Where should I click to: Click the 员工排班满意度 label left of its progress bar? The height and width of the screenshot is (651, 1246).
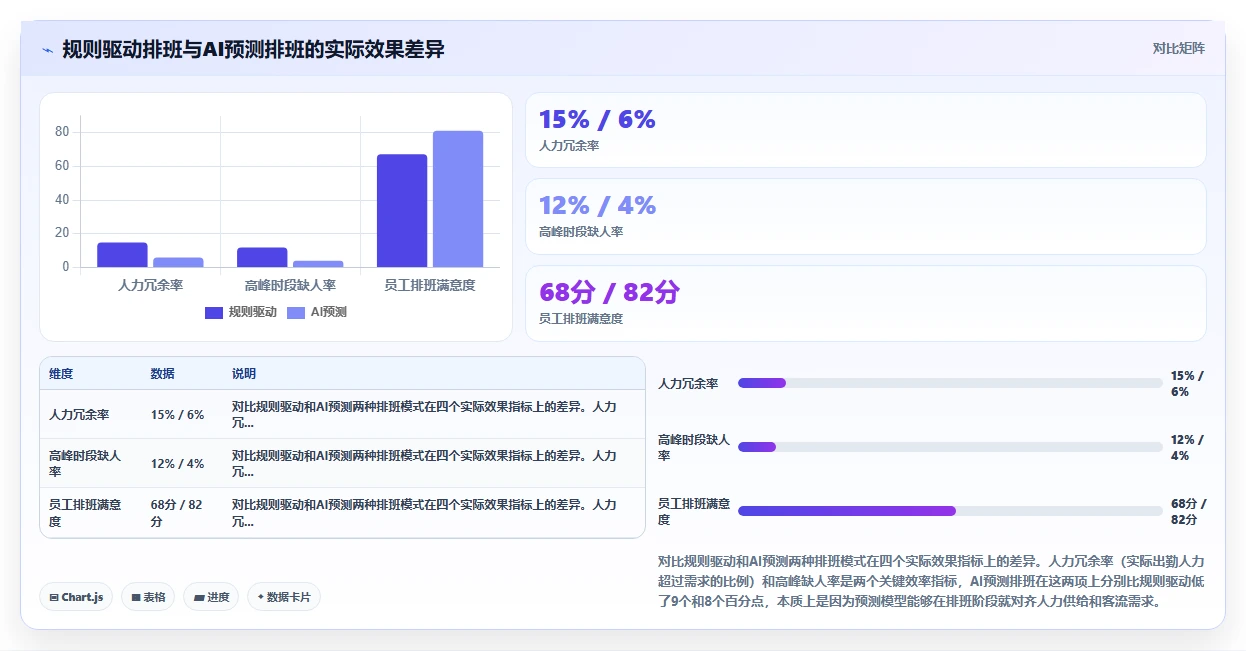pyautogui.click(x=694, y=511)
